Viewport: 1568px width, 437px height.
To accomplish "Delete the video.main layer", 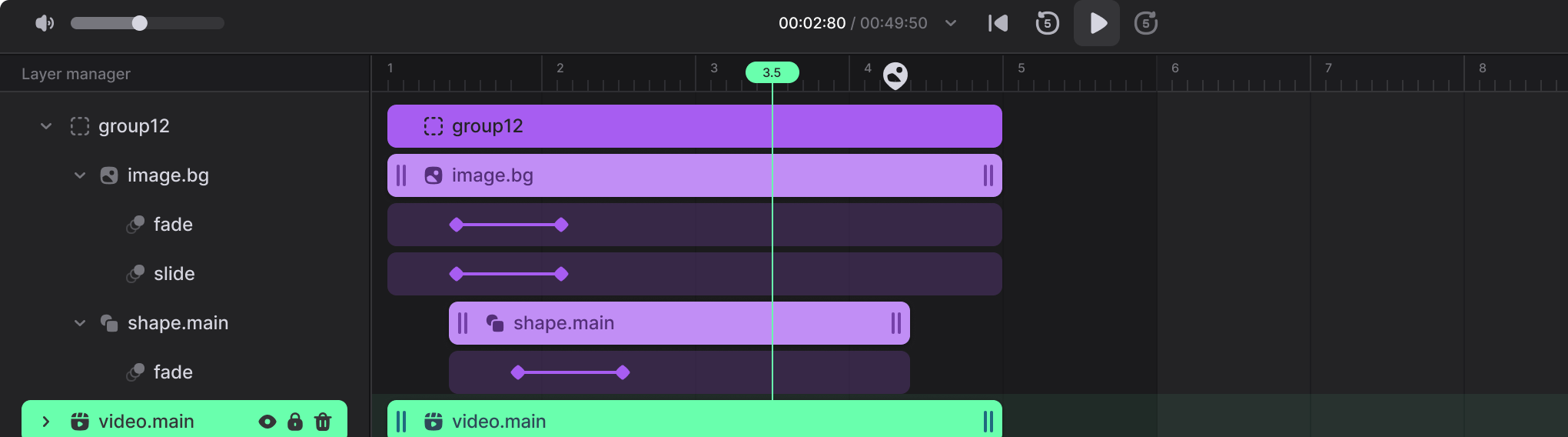I will click(323, 422).
